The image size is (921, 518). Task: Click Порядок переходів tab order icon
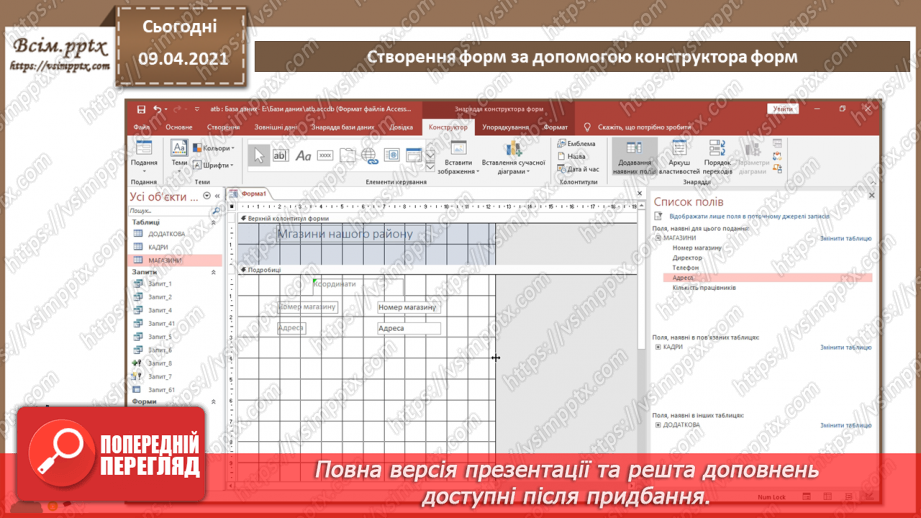pyautogui.click(x=717, y=157)
